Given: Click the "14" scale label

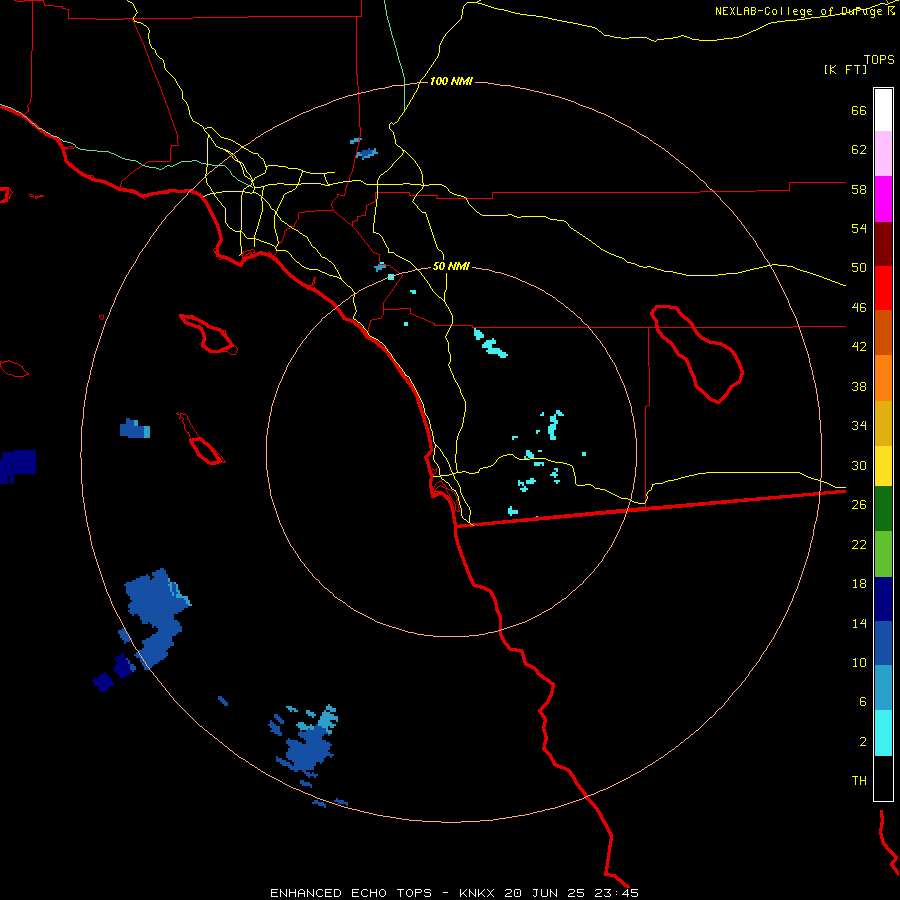Looking at the screenshot, I should pyautogui.click(x=859, y=623).
